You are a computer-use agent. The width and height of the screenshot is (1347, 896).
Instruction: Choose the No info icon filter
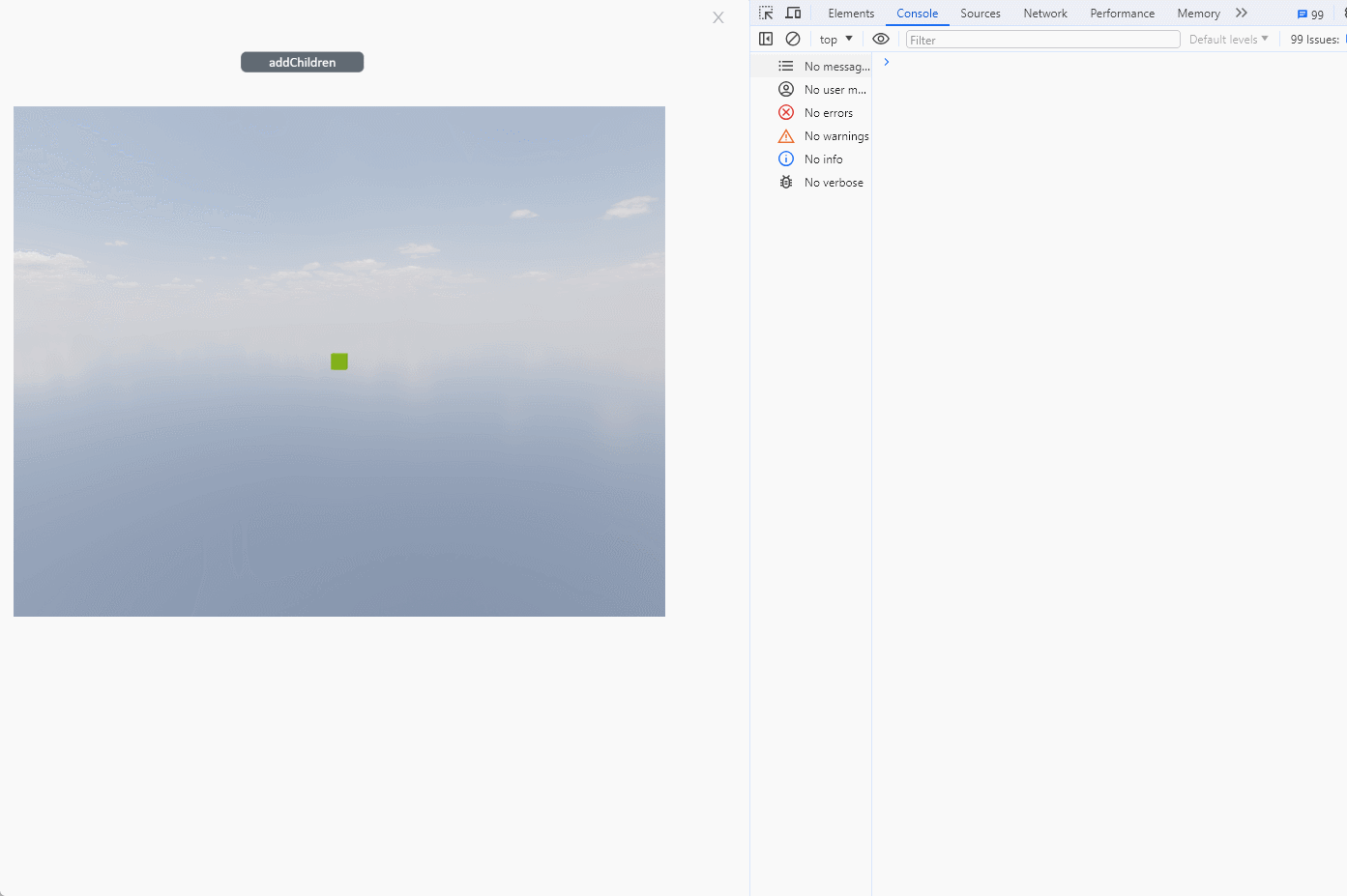pyautogui.click(x=786, y=159)
